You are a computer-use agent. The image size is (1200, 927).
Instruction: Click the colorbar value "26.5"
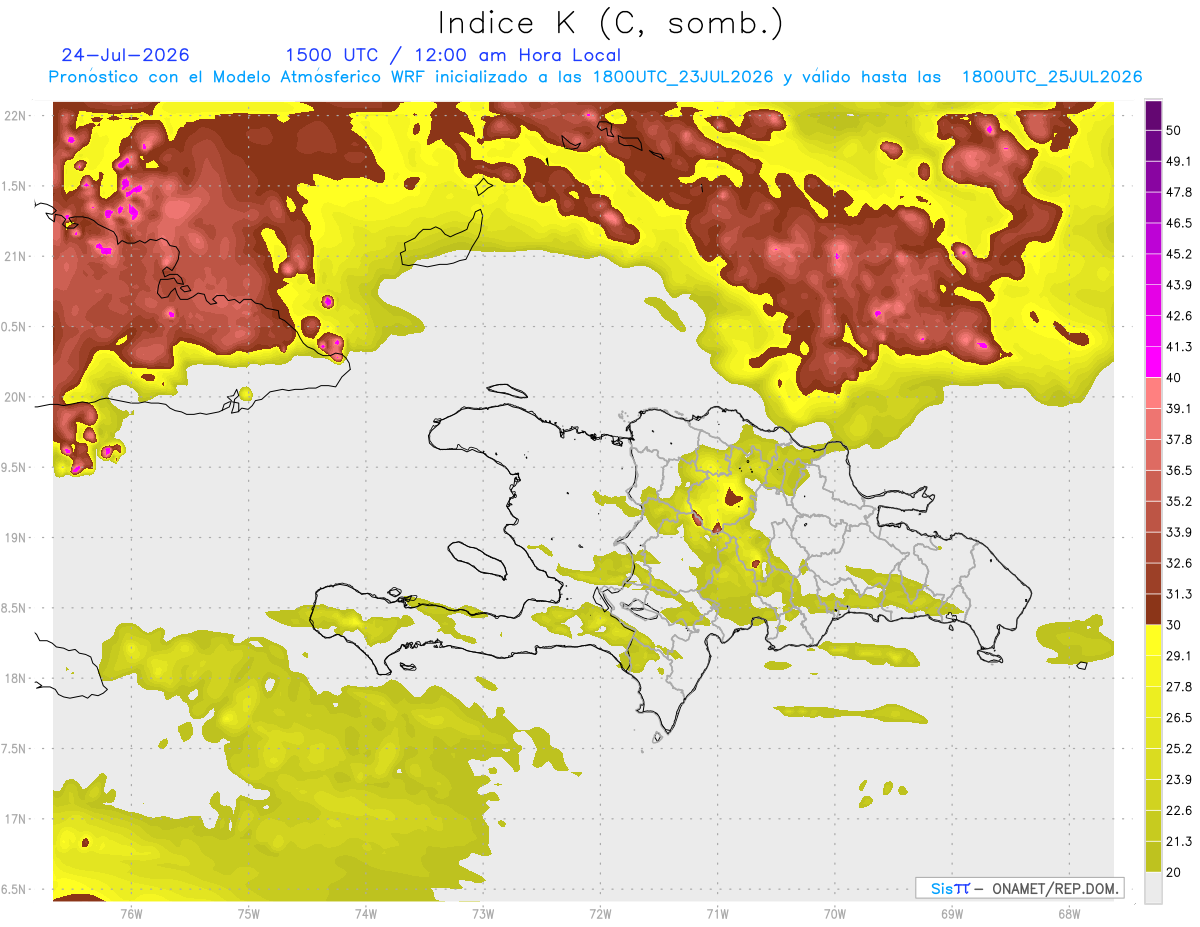click(1178, 718)
